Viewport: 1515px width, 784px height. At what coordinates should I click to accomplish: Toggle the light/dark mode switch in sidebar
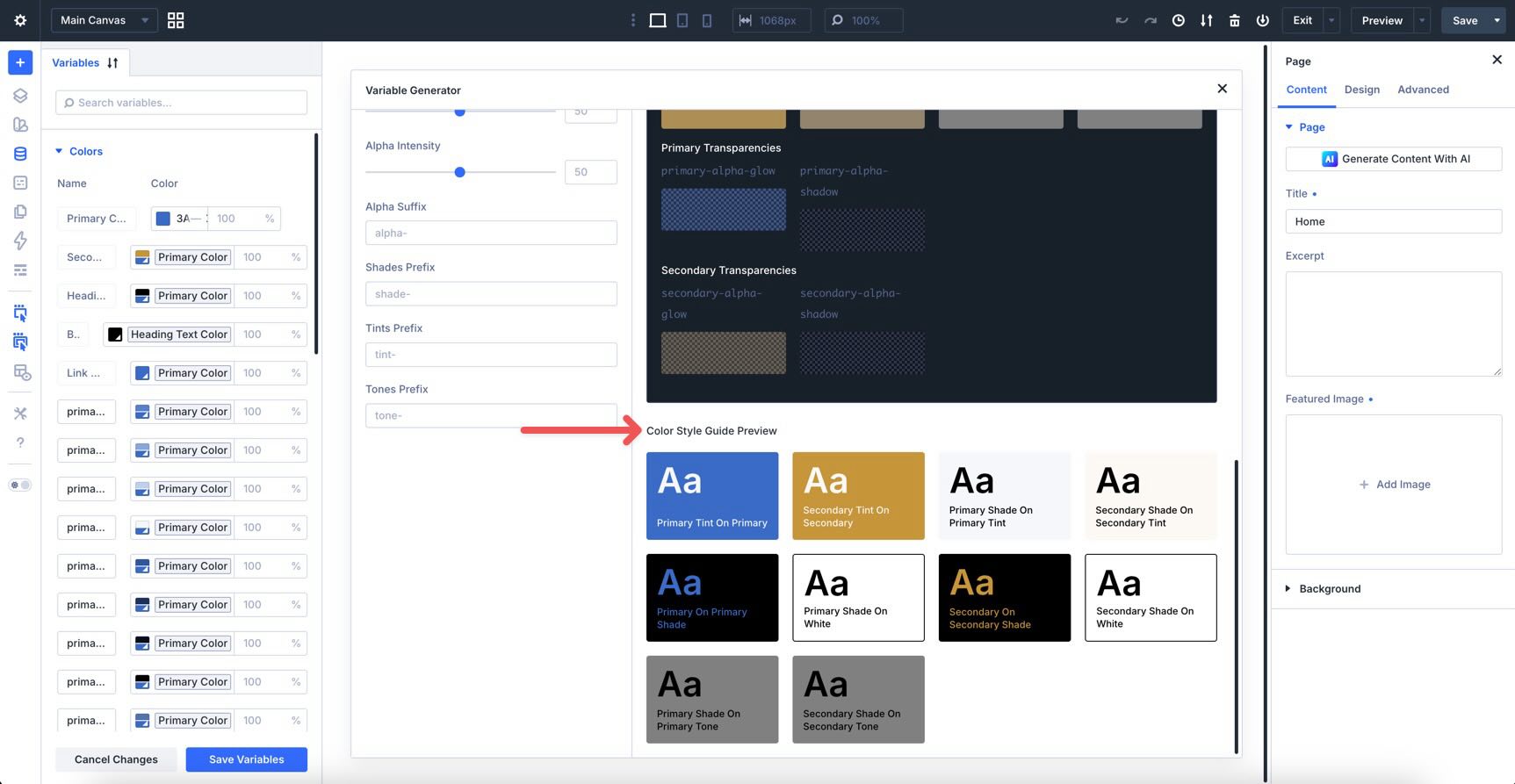20,485
